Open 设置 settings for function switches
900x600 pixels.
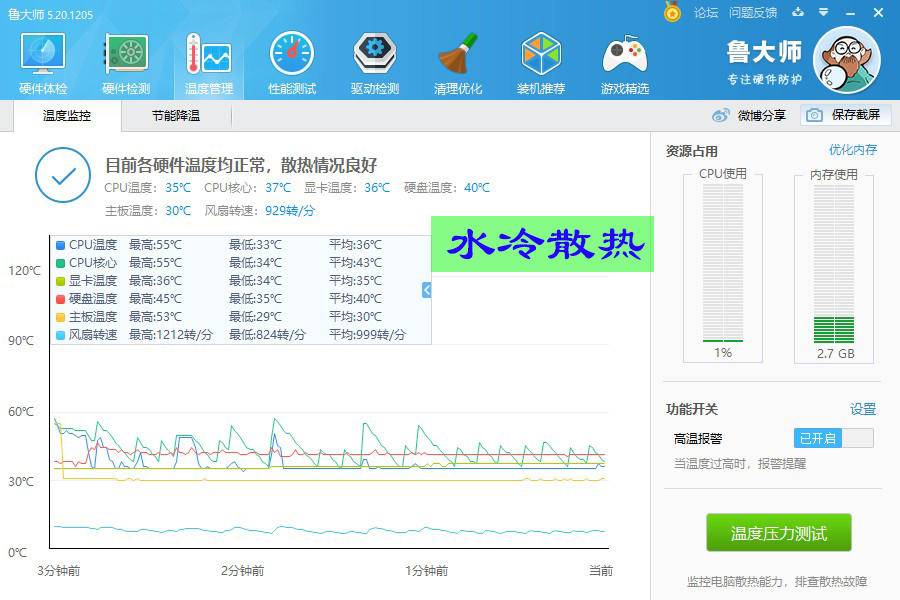point(864,408)
